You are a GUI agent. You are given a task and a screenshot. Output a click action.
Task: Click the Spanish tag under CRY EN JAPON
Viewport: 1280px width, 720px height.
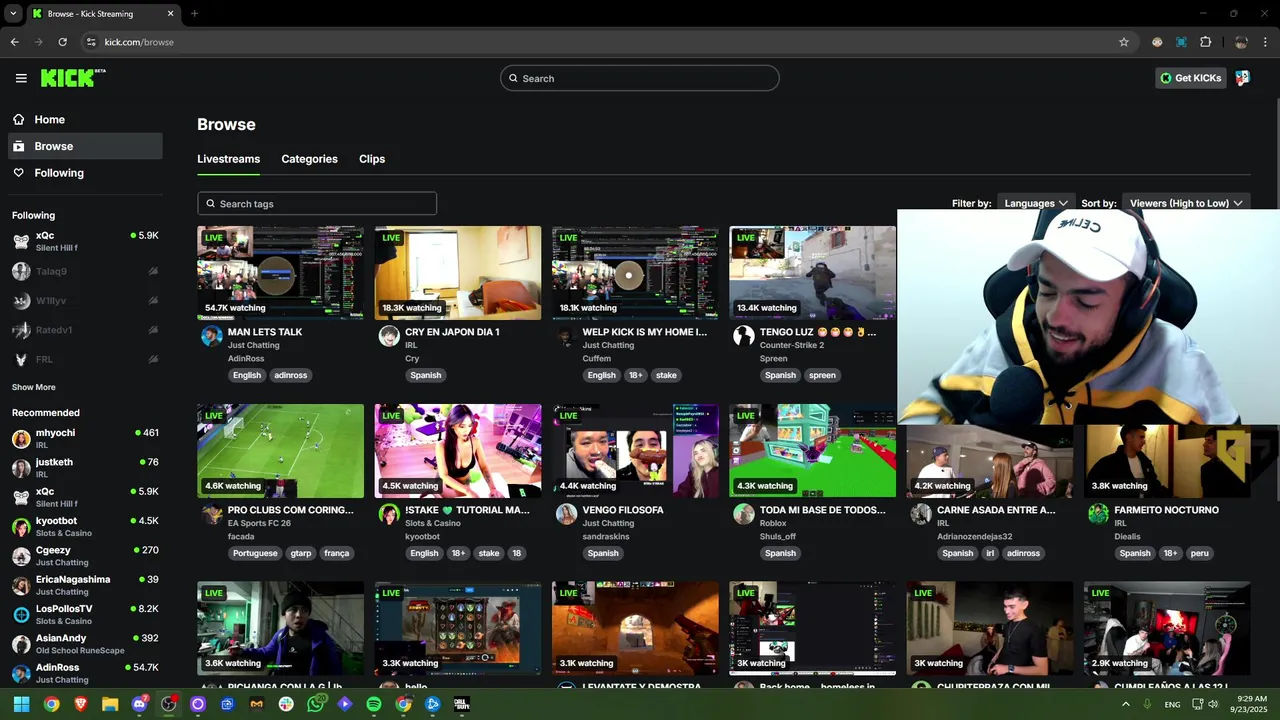point(425,375)
